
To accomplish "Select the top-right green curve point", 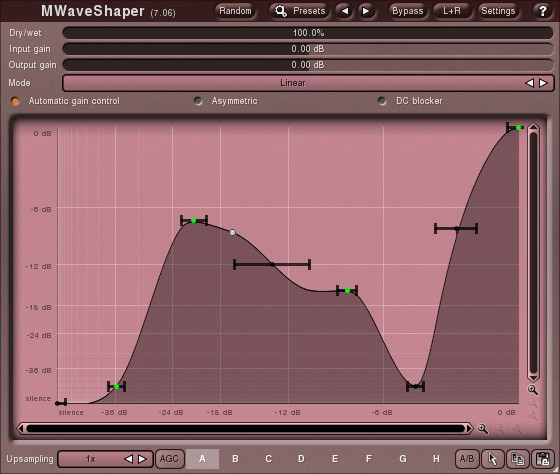I will 518,128.
